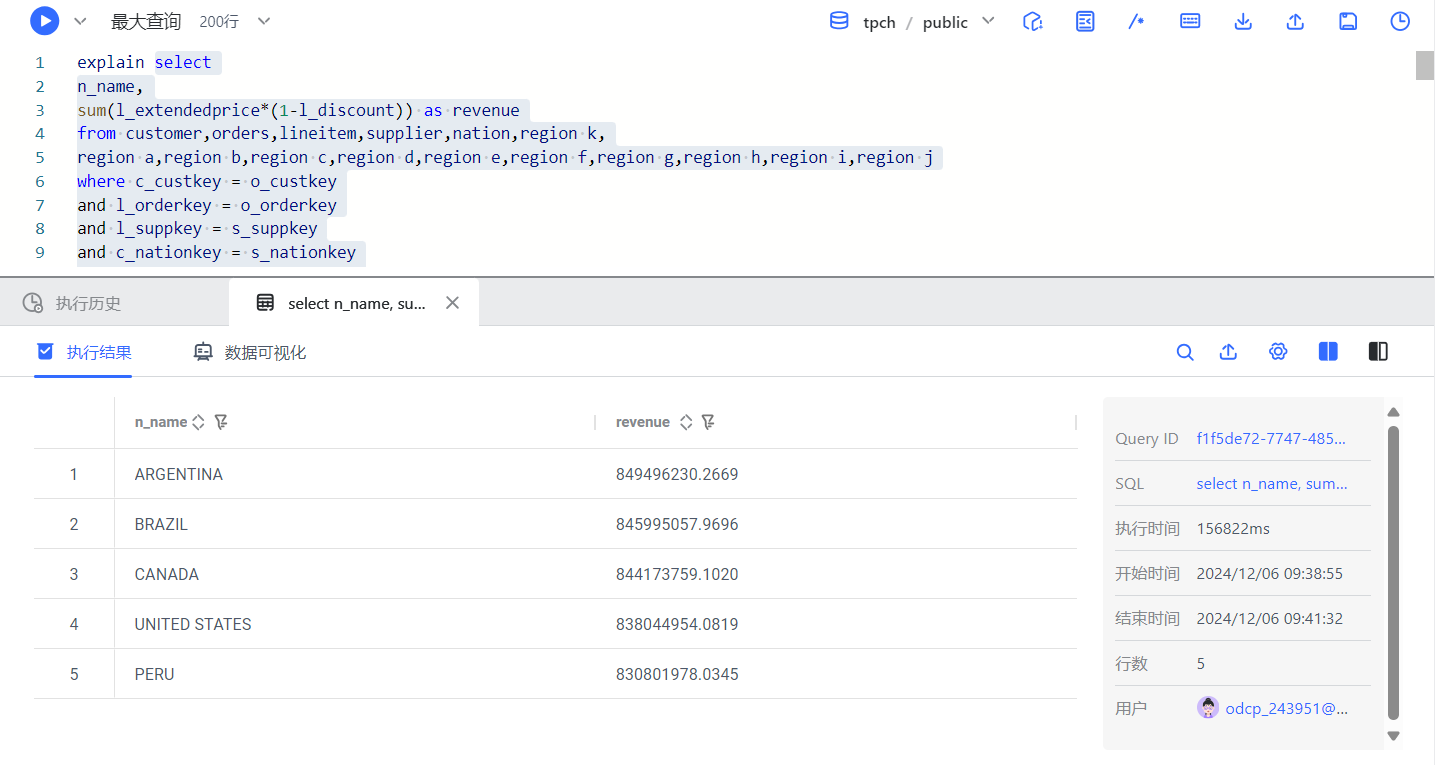Image resolution: width=1435 pixels, height=765 pixels.
Task: Click the download icon in the editor toolbar
Action: click(1243, 21)
